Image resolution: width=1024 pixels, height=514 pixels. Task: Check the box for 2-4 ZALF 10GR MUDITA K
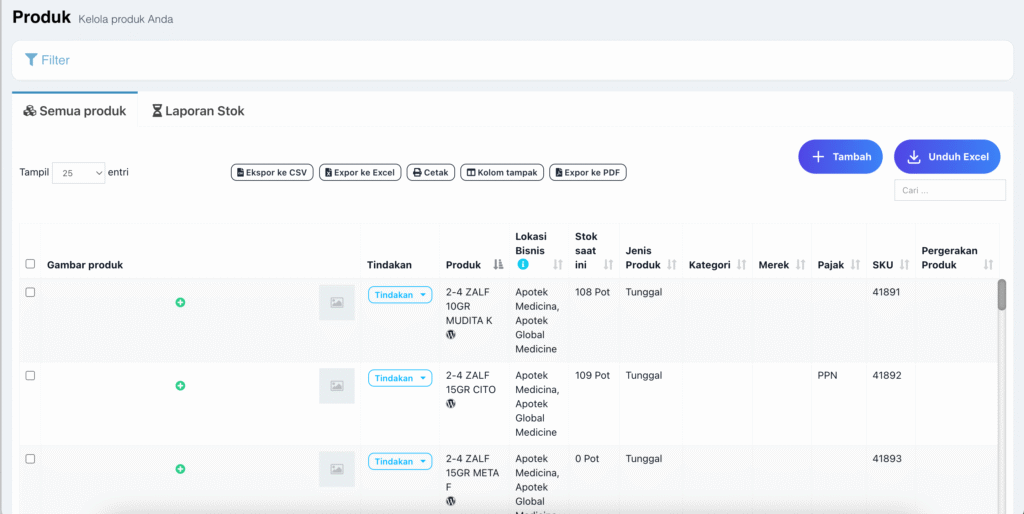(30, 292)
